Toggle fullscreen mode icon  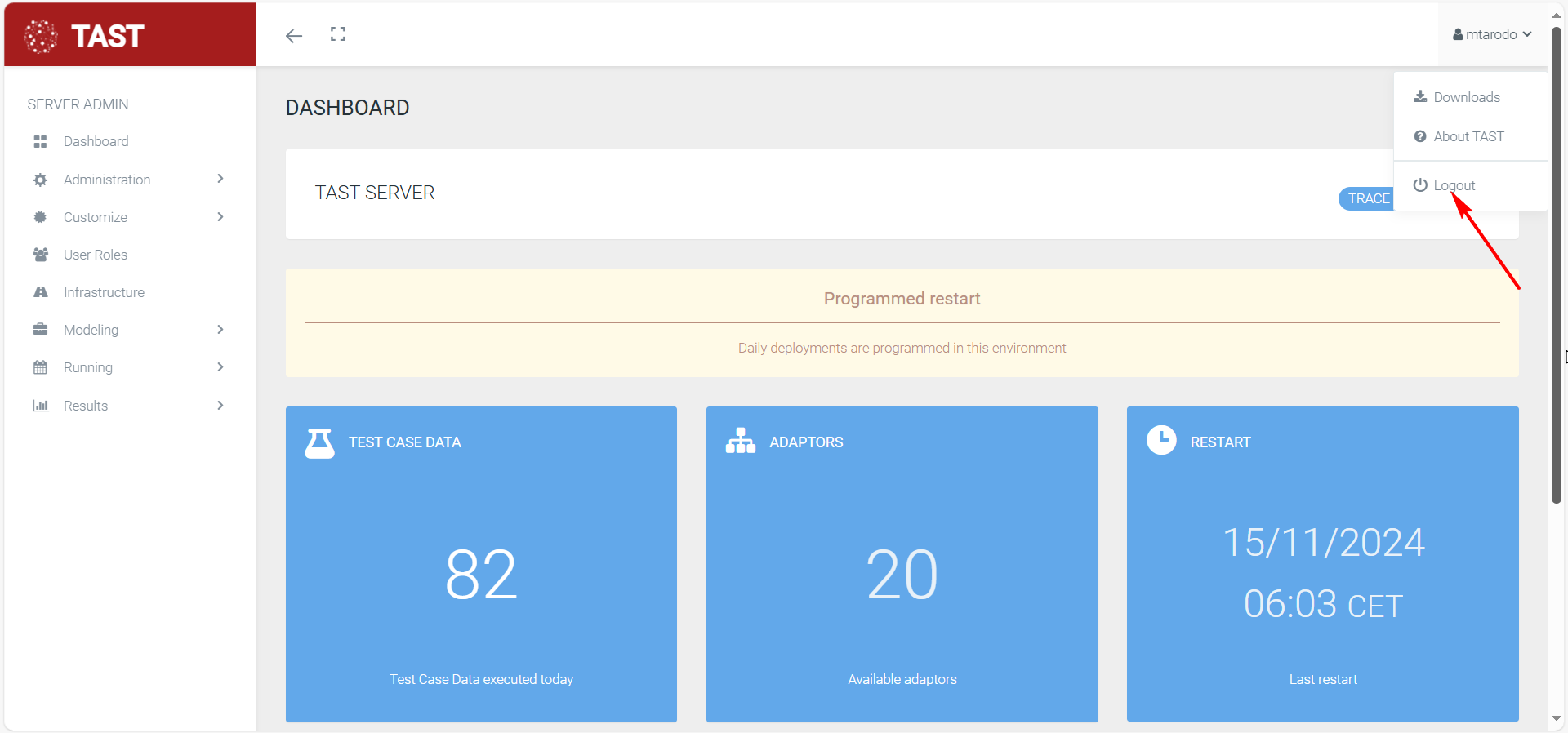click(x=338, y=34)
